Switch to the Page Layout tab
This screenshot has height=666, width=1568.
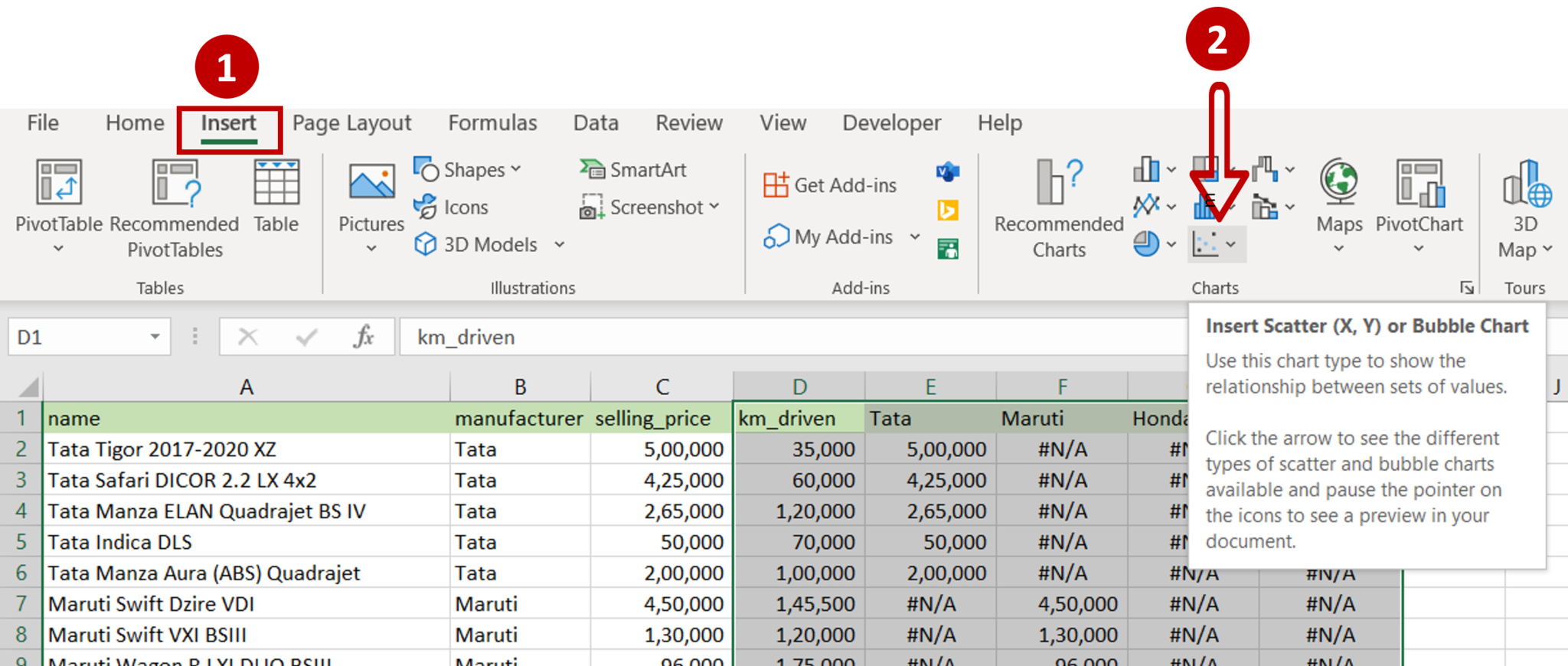point(352,122)
